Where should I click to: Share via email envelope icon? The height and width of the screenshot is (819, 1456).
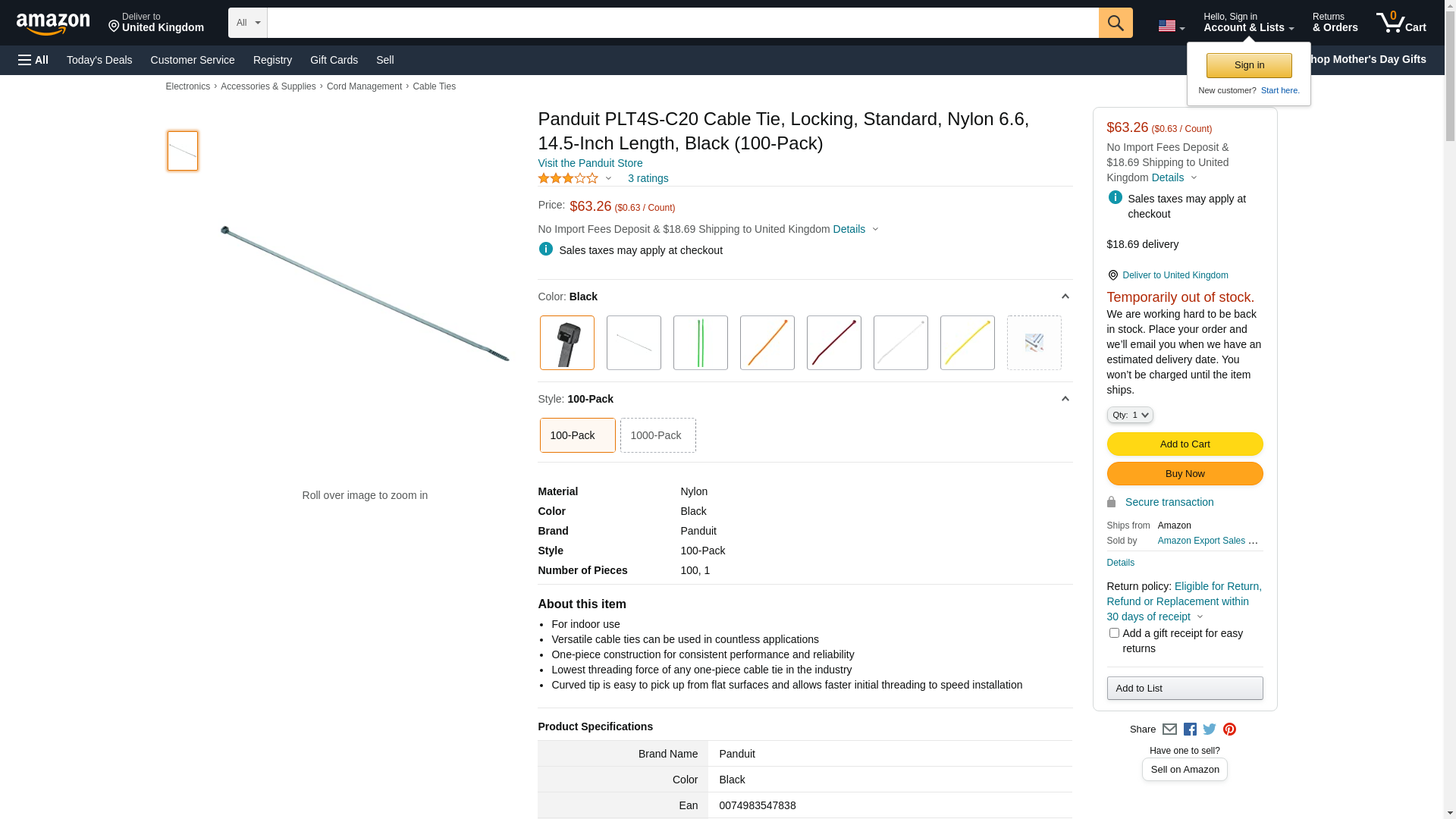(x=1169, y=730)
